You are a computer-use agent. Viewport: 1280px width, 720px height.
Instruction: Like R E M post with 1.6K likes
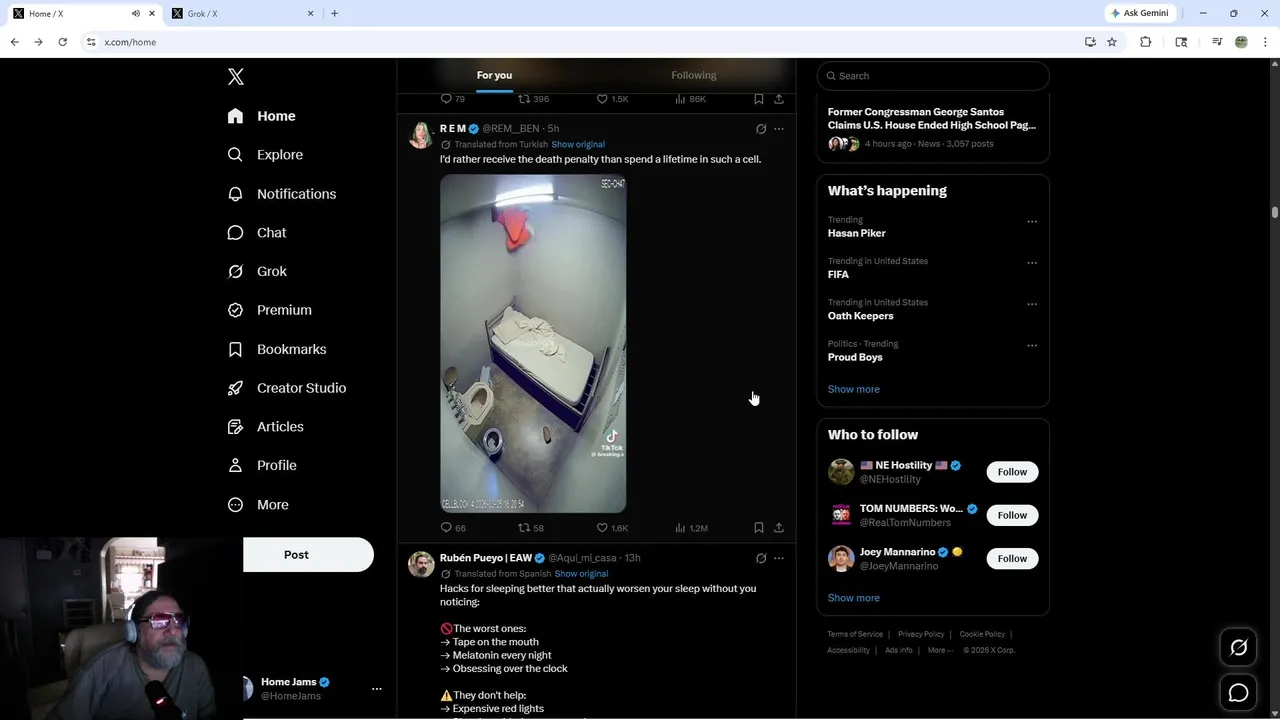tap(612, 528)
